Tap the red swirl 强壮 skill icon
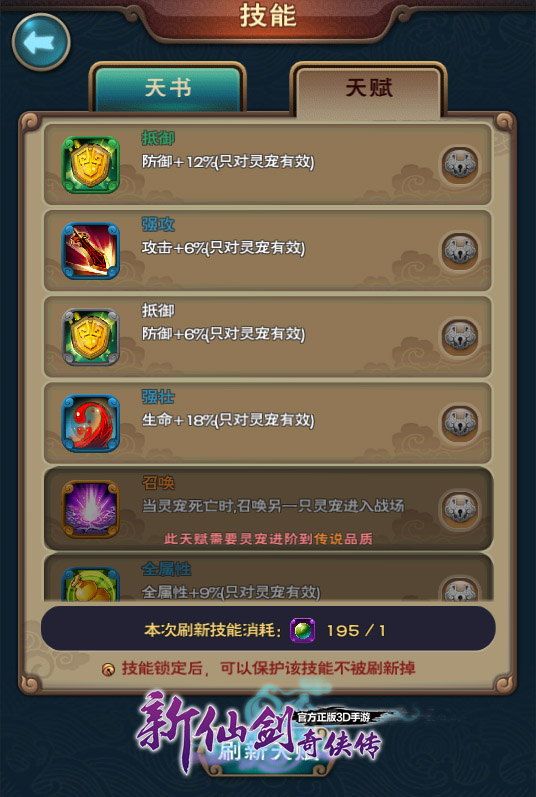This screenshot has height=797, width=536. [90, 423]
